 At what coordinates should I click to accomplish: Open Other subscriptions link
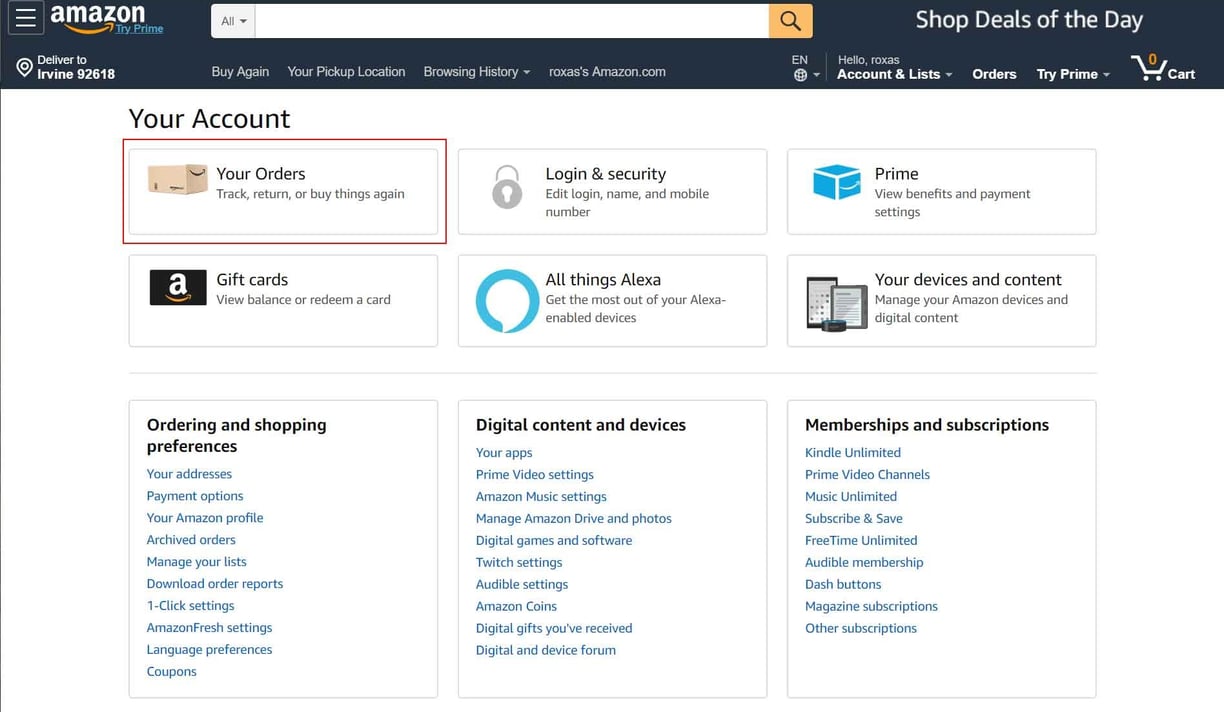(x=861, y=629)
